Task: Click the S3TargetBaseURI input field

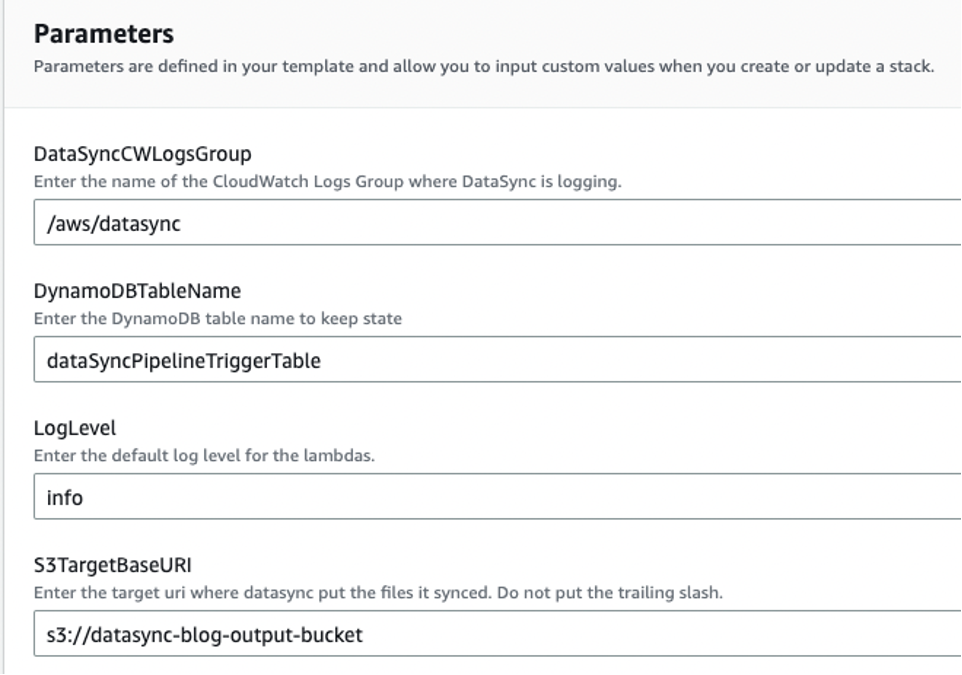Action: (300, 633)
